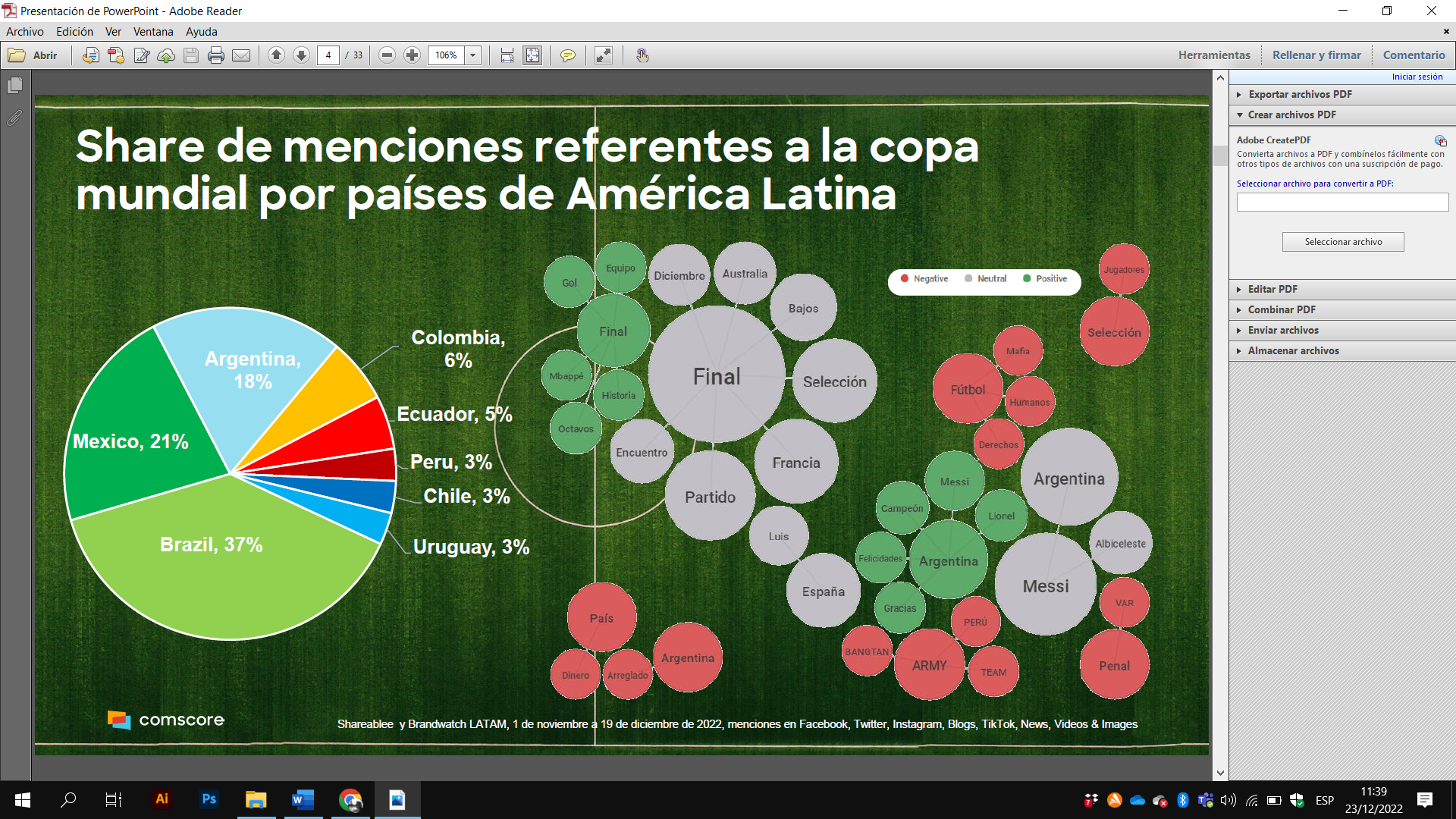
Task: Click the Print file icon
Action: point(216,55)
